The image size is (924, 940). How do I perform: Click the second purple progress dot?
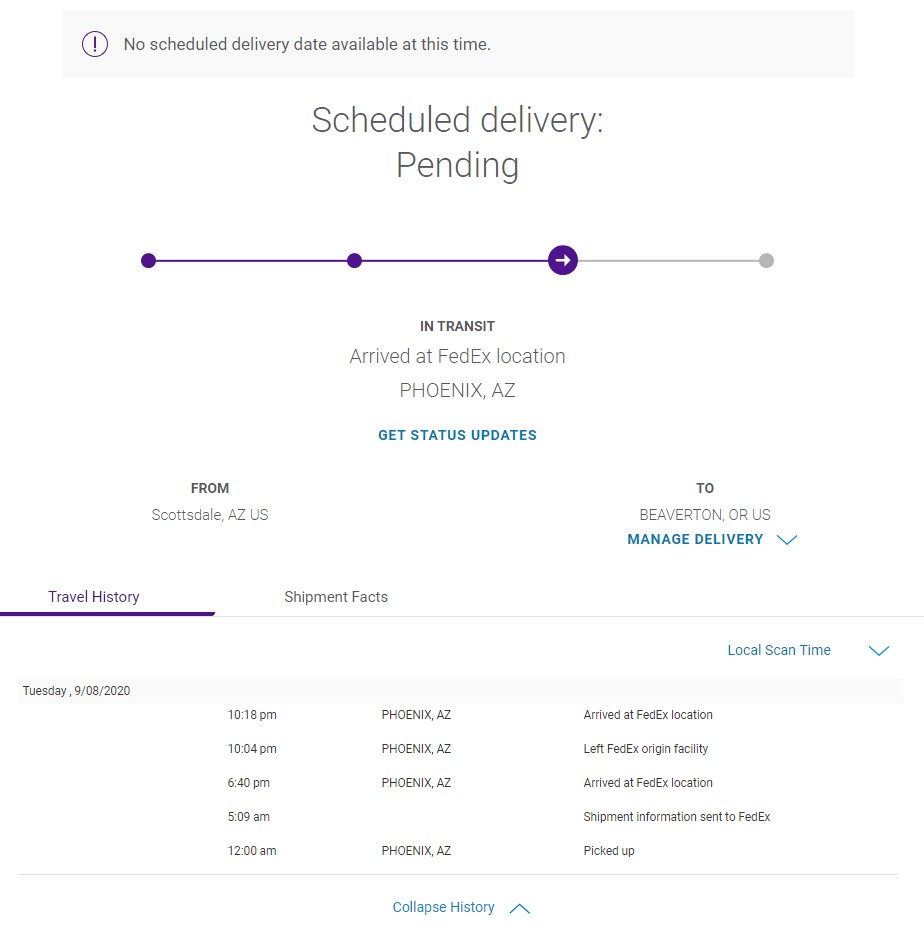(x=354, y=261)
